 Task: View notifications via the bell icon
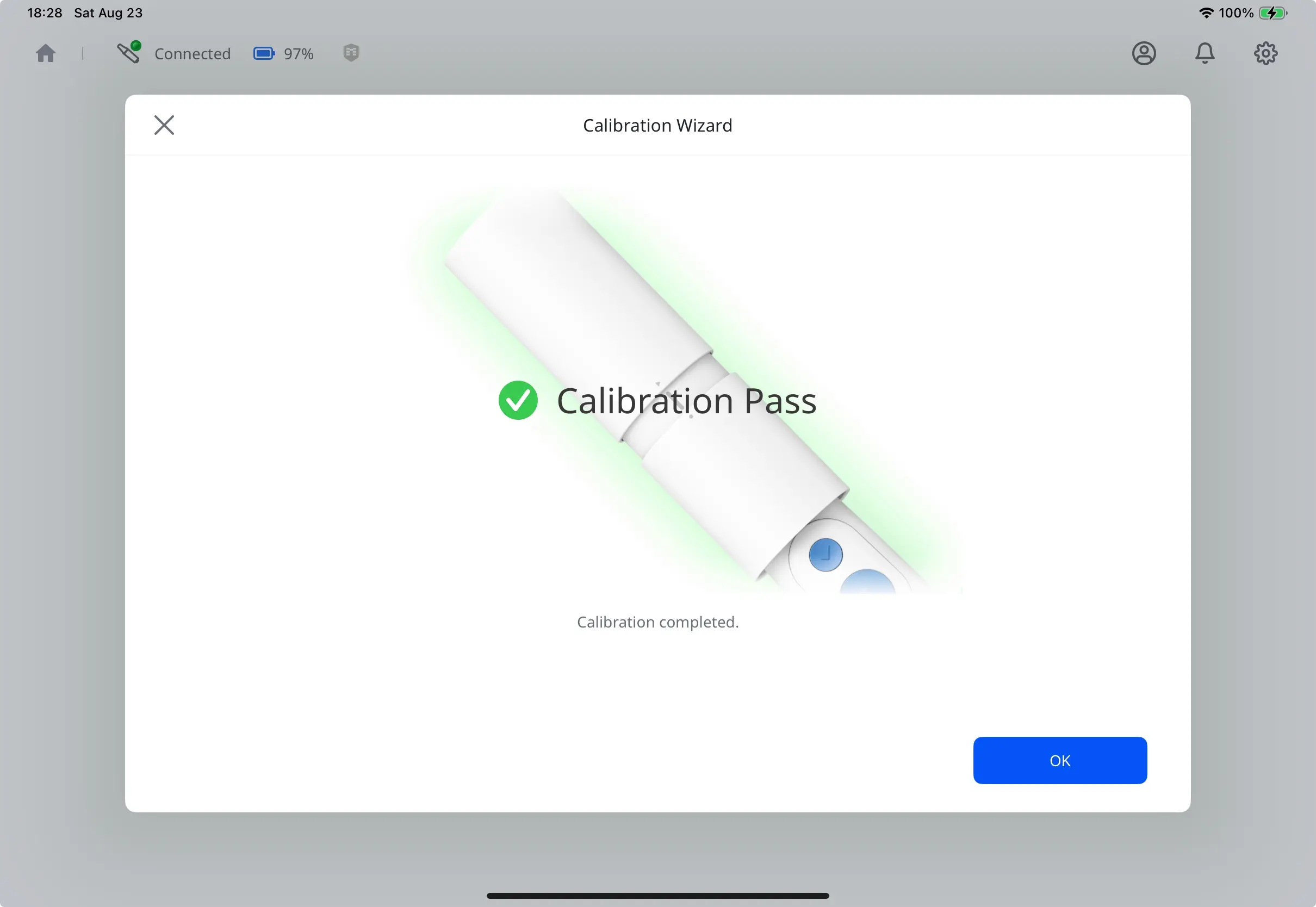click(1206, 53)
